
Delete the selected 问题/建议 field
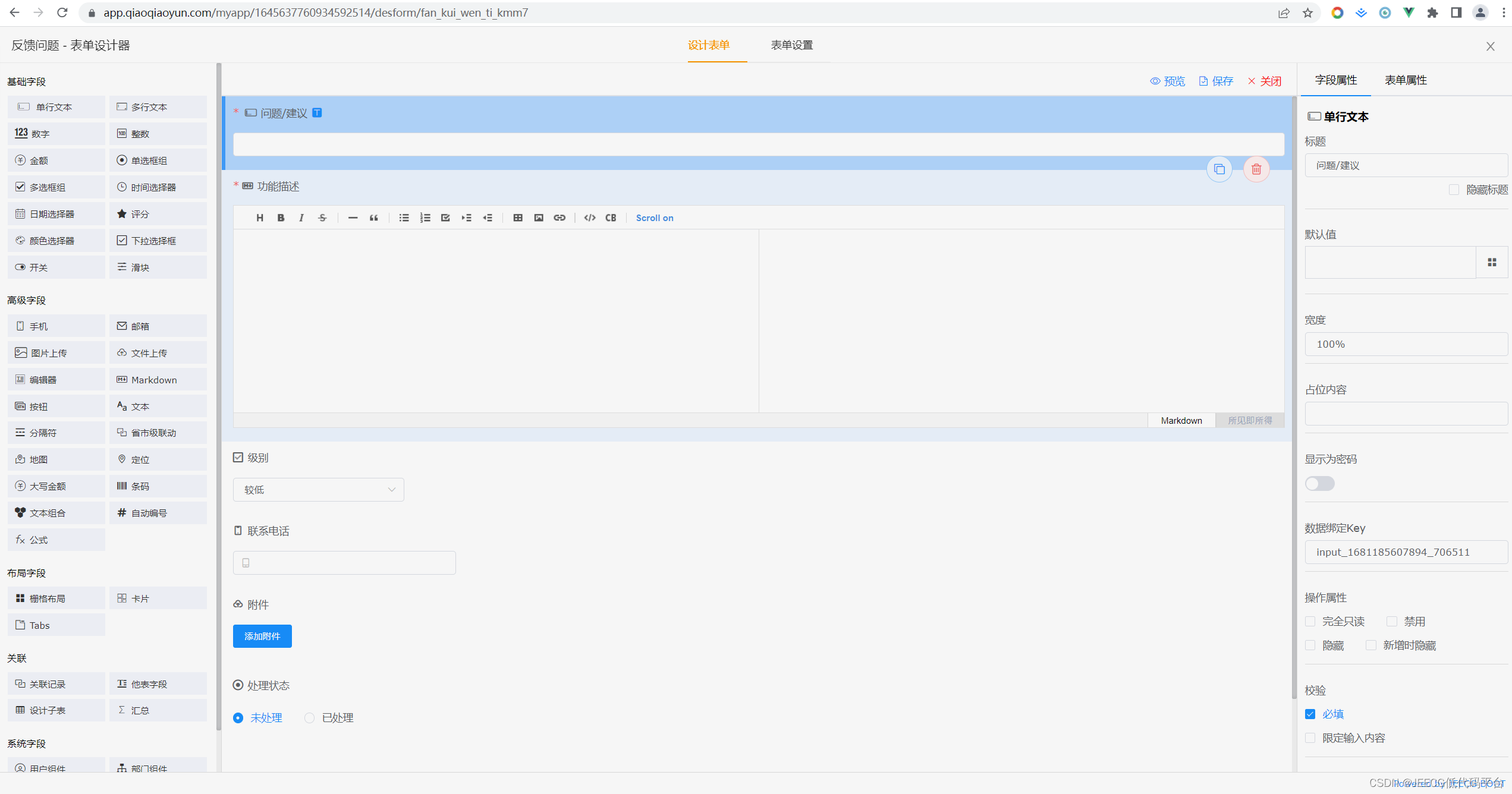click(x=1256, y=169)
